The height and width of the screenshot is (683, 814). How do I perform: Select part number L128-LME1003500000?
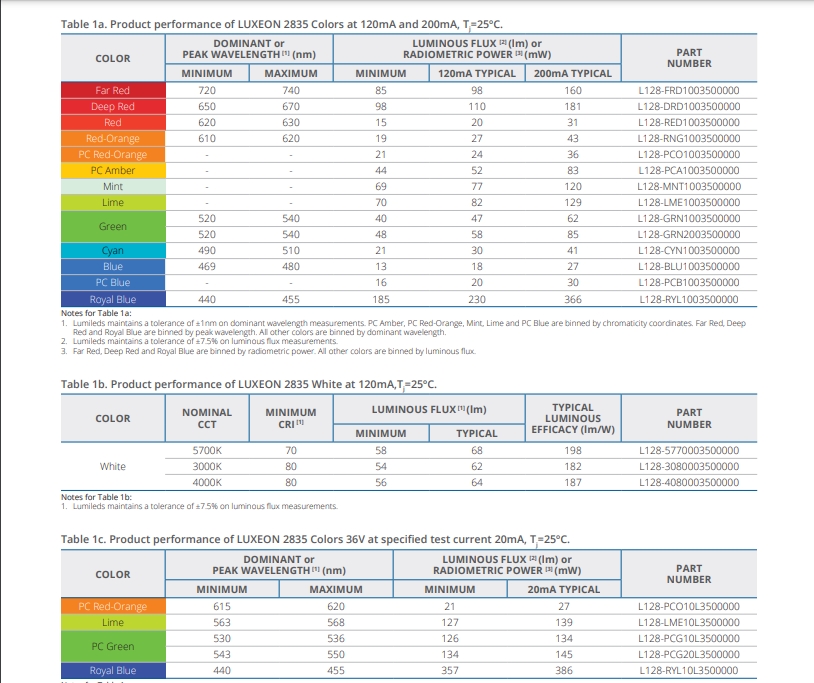689,202
